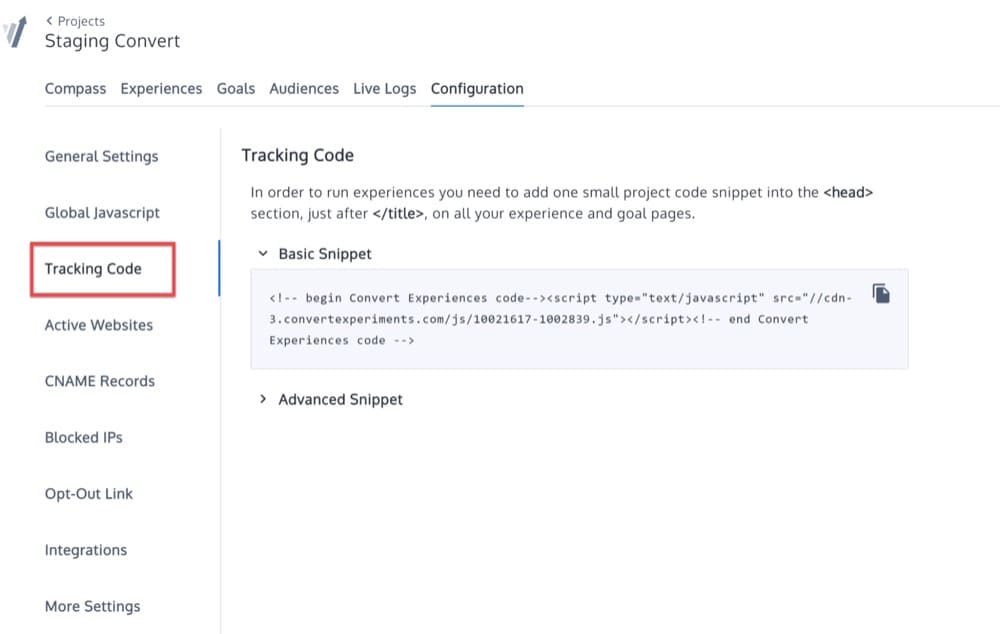This screenshot has height=634, width=1000.
Task: Open the Compass tab
Action: coord(75,89)
